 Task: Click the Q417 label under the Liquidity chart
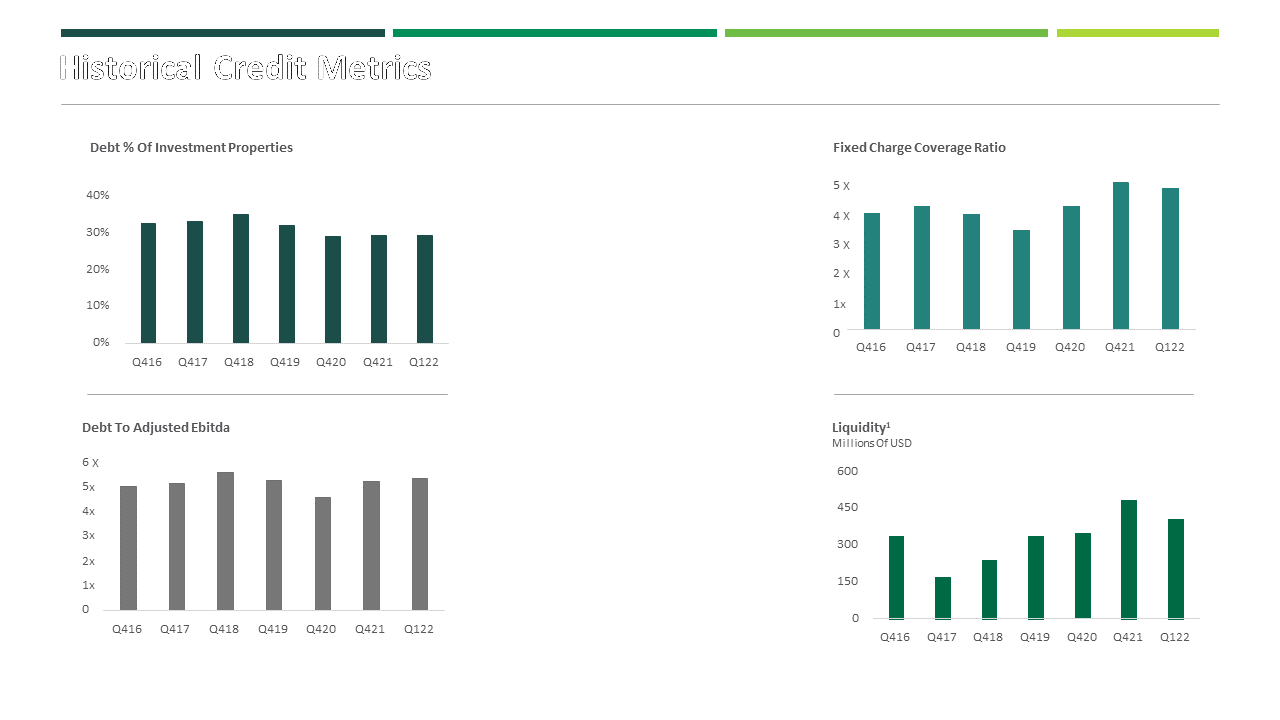[x=942, y=637]
